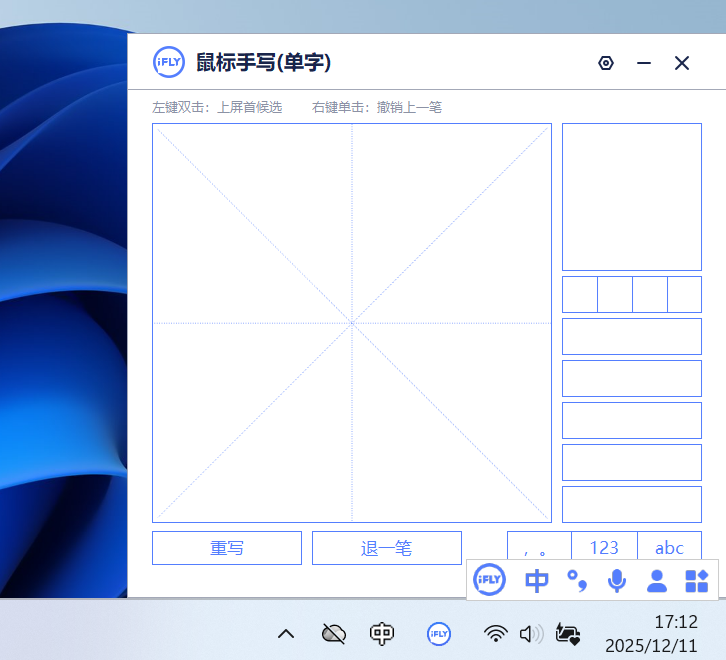Switch to 123 number input tab

coord(604,547)
